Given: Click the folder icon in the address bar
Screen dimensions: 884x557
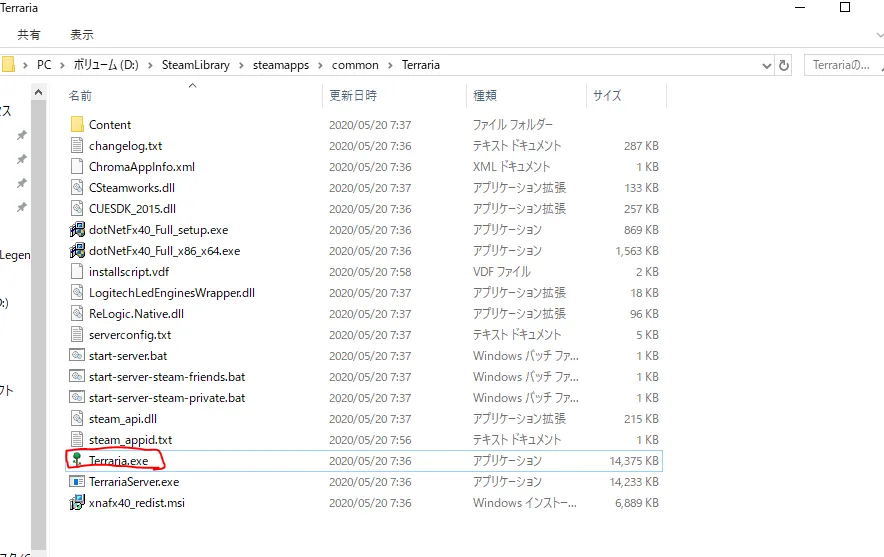Looking at the screenshot, I should [8, 65].
